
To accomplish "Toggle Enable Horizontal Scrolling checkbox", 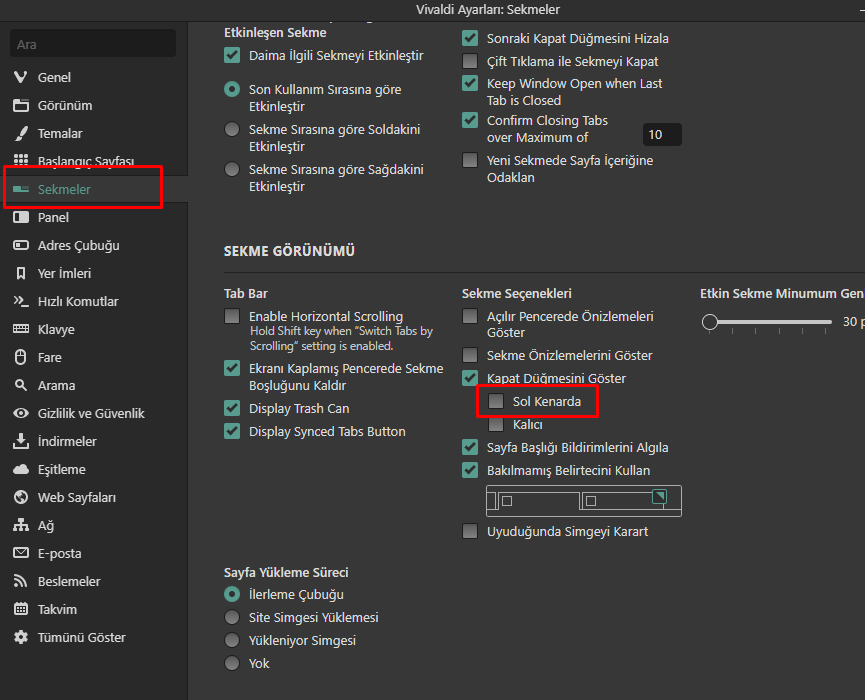I will click(x=232, y=316).
